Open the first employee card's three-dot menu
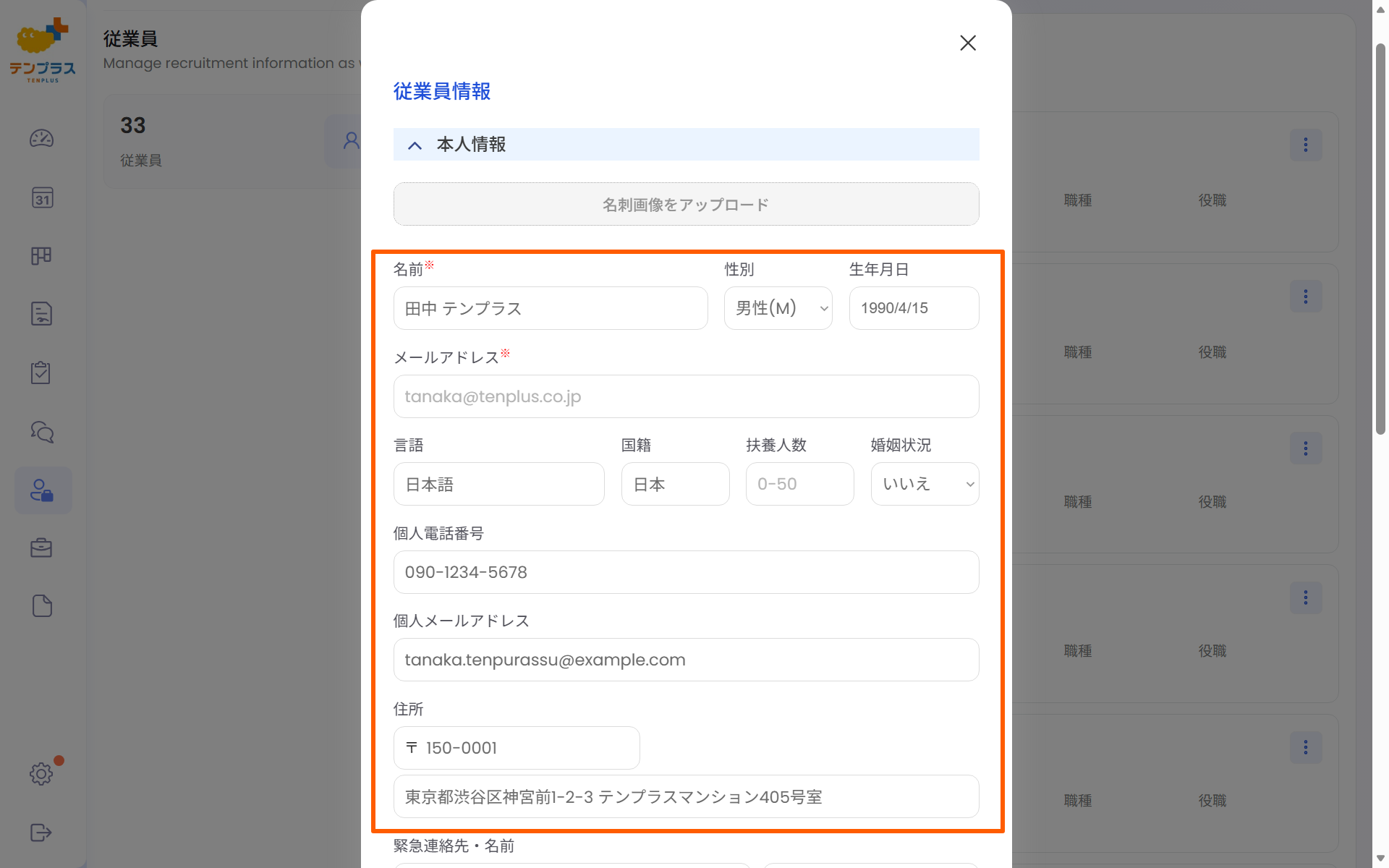Screen dimensions: 1389x868 1306,145
